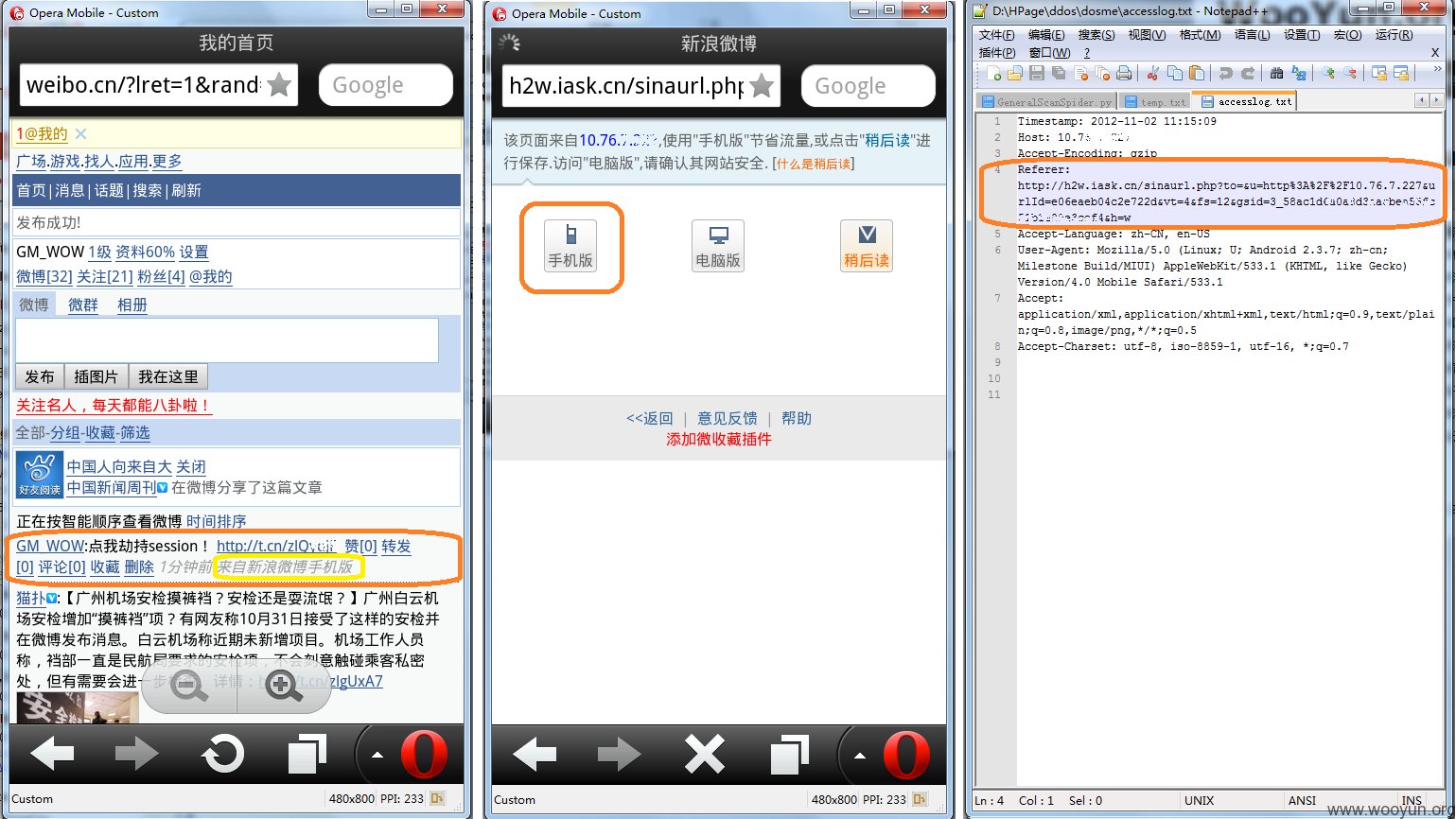The height and width of the screenshot is (819, 1456).
Task: Click the Zoom Out magnifier in Notepad++ toolbar
Action: [1350, 73]
